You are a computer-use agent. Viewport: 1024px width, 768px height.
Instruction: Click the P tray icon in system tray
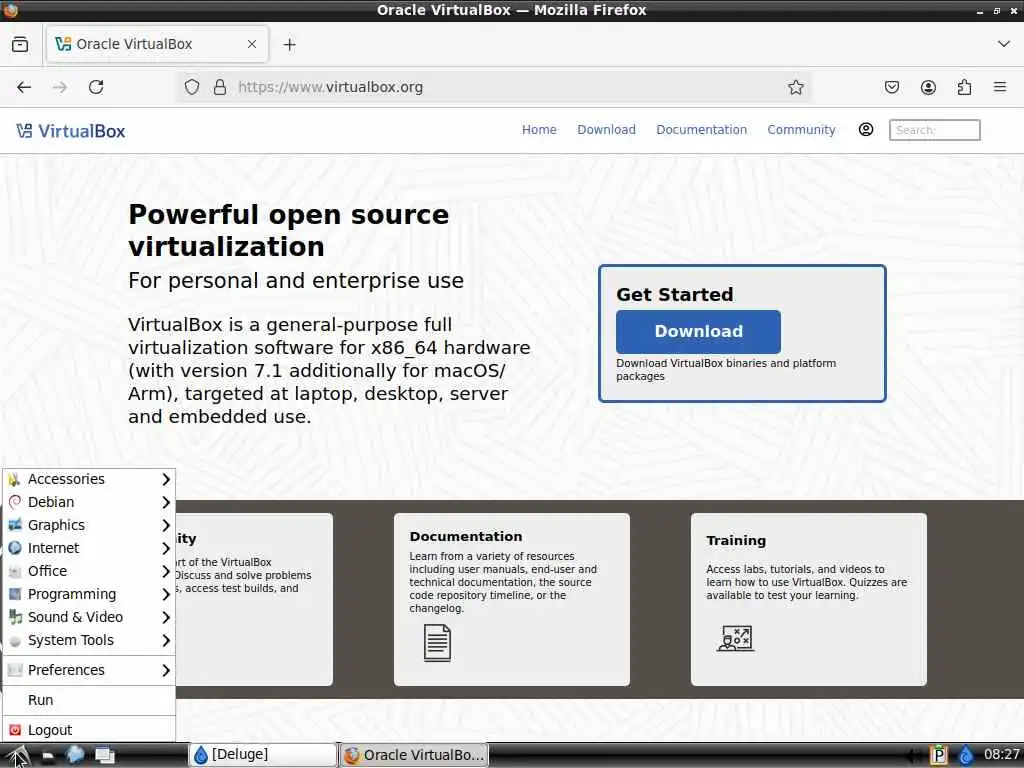click(938, 756)
